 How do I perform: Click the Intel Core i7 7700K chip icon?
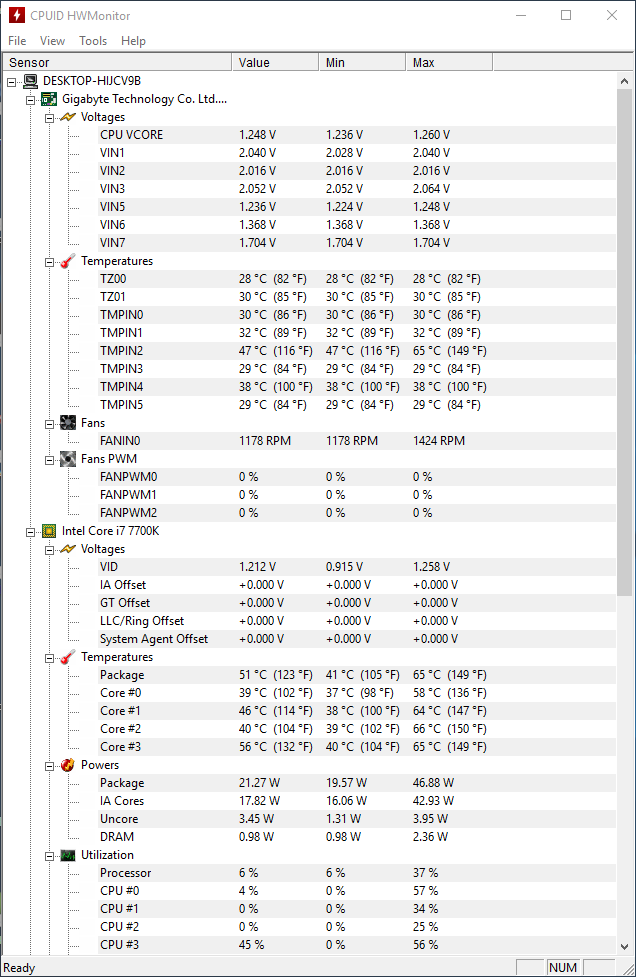[49, 531]
